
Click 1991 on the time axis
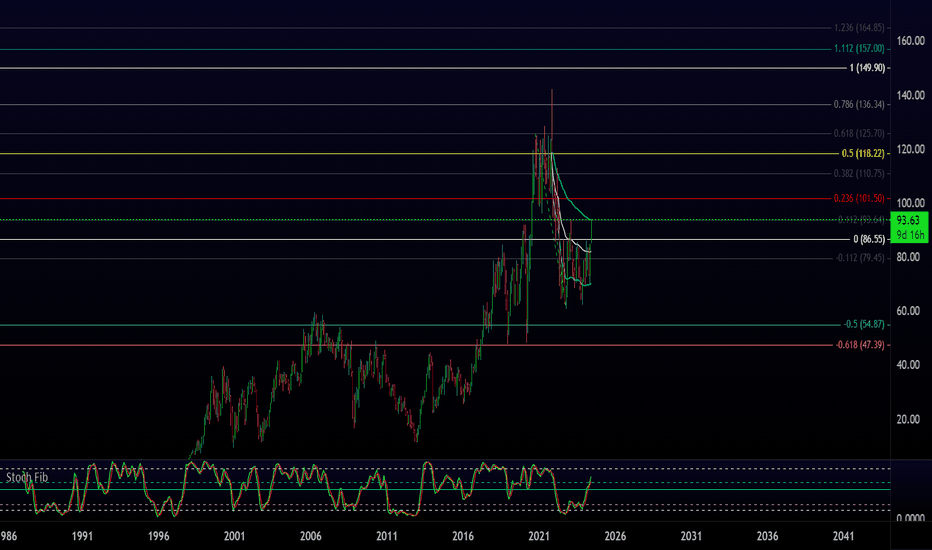(82, 536)
